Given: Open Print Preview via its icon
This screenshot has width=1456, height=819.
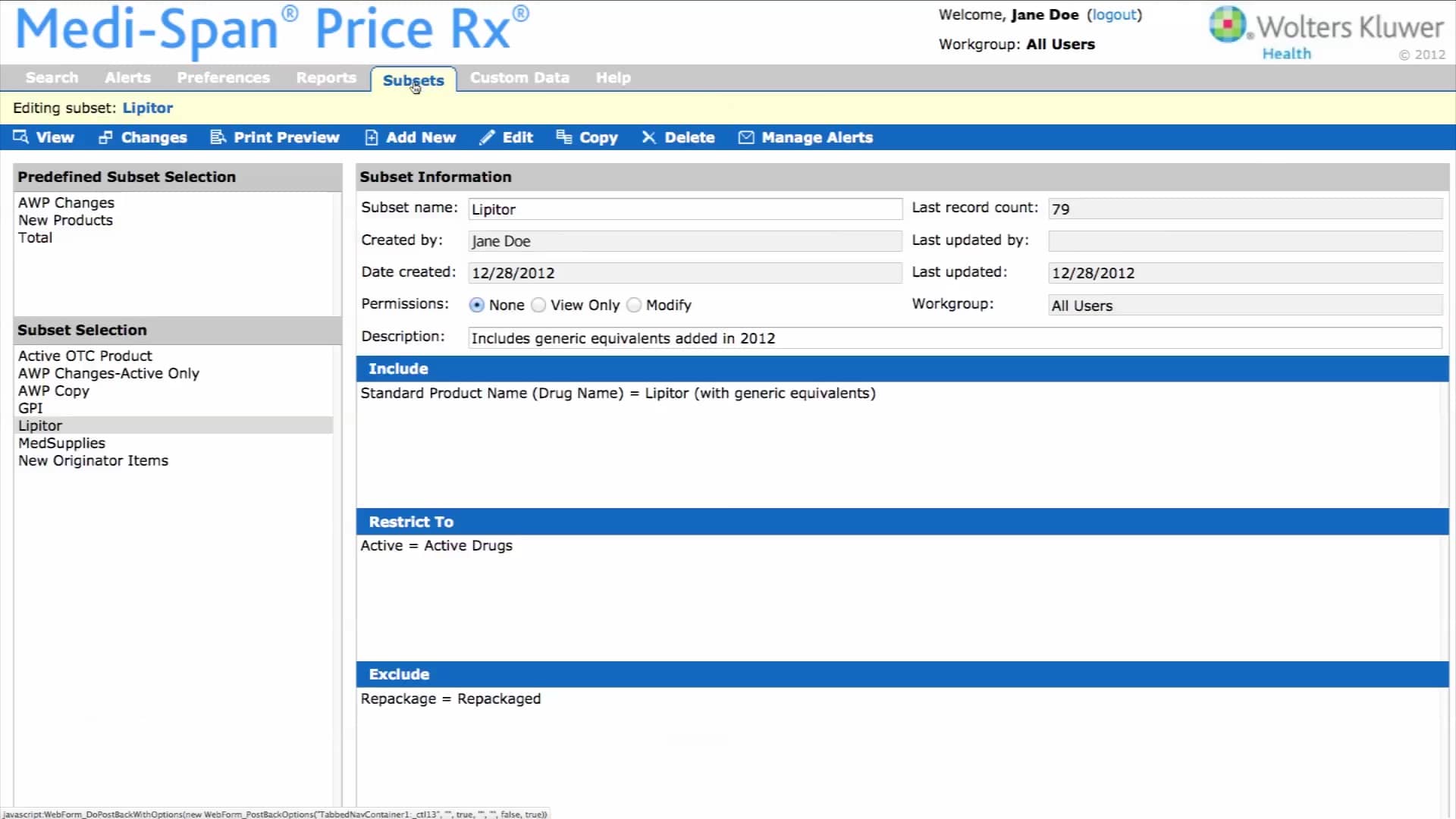Looking at the screenshot, I should [x=218, y=137].
